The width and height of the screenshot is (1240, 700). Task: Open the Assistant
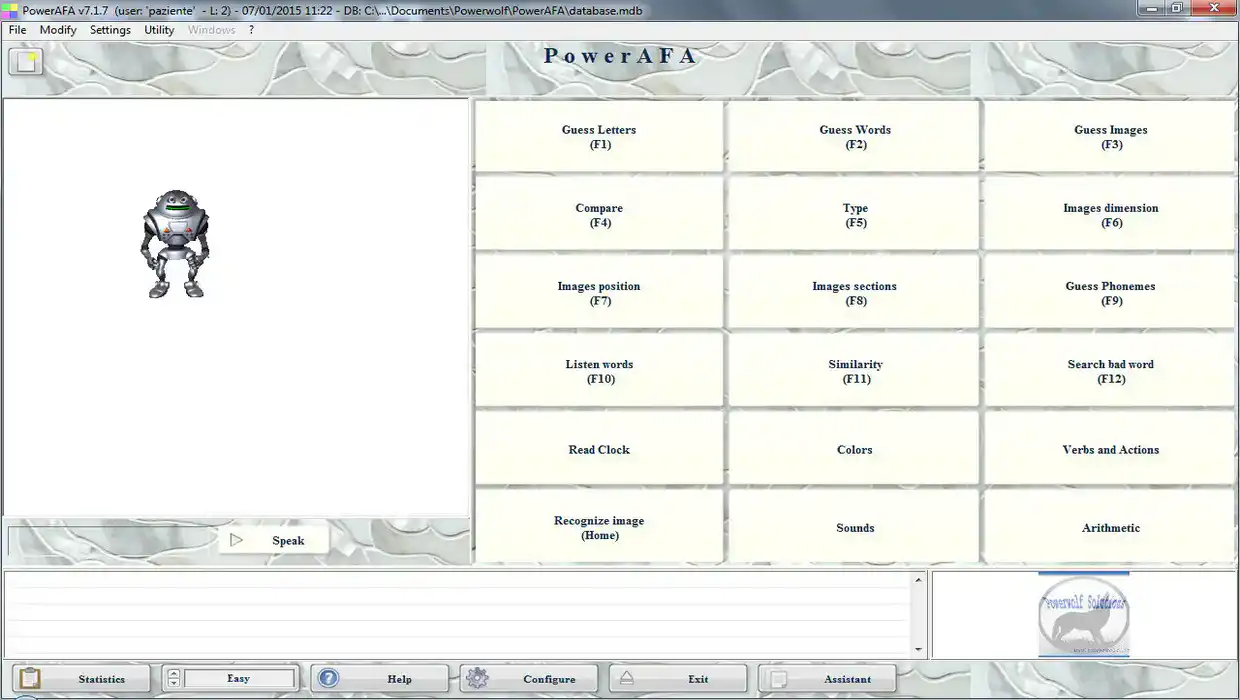point(827,679)
